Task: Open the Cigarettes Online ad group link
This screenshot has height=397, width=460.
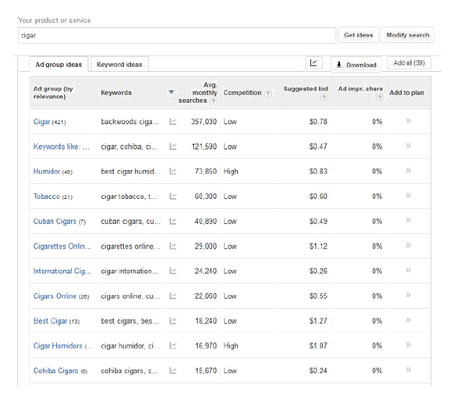Action: [x=62, y=246]
